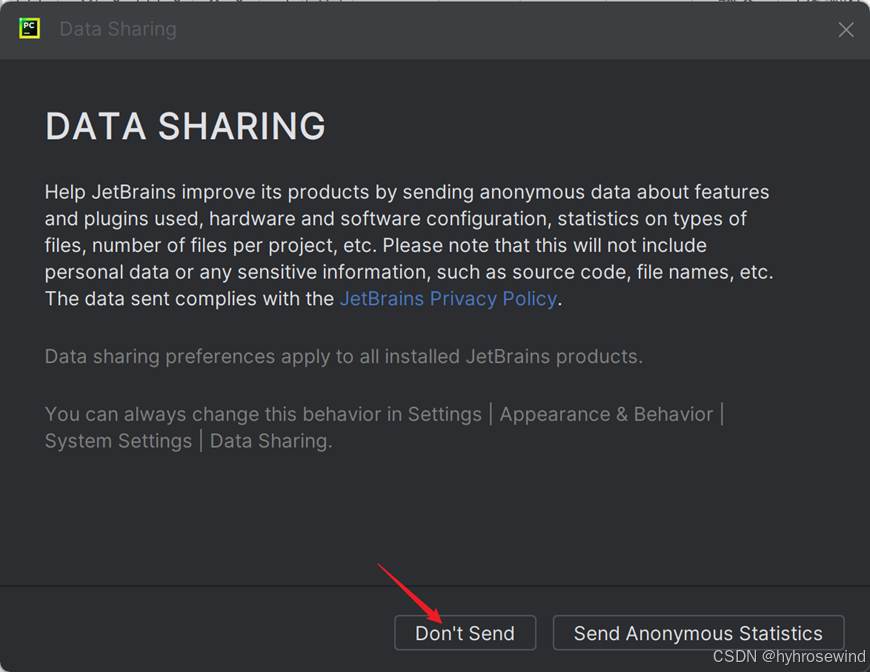This screenshot has width=870, height=672.
Task: Close the Data Sharing dialog
Action: point(846,29)
